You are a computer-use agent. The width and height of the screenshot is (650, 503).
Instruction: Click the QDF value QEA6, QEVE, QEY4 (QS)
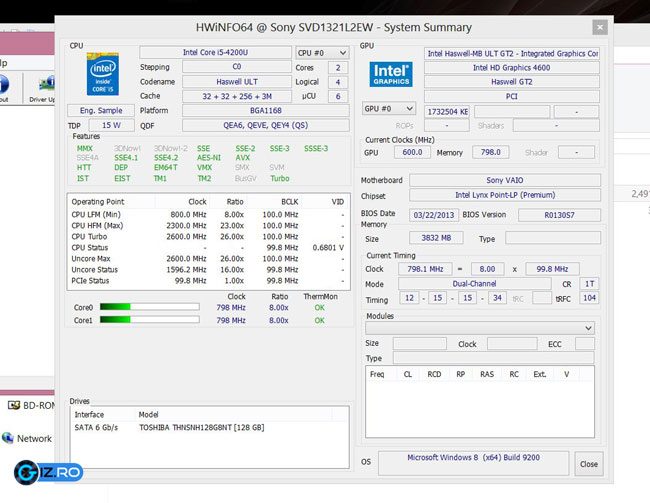(266, 125)
